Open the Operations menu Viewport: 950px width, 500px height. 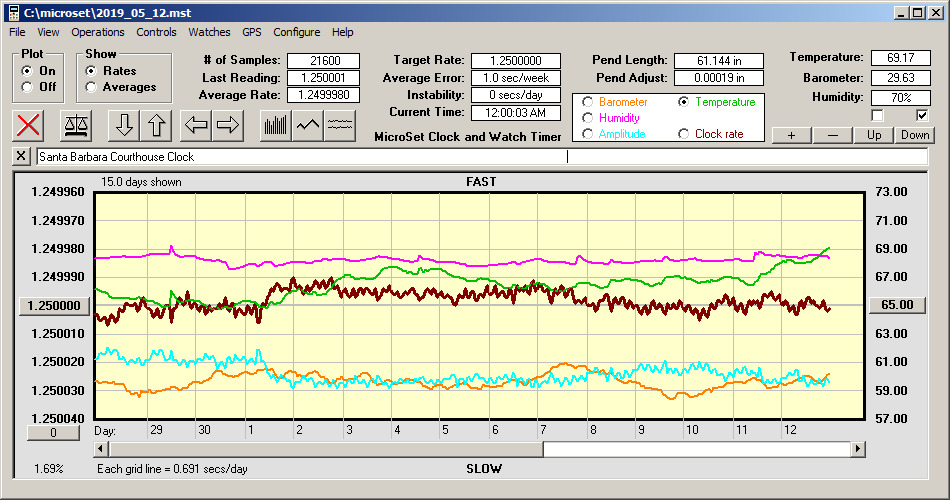[x=97, y=32]
